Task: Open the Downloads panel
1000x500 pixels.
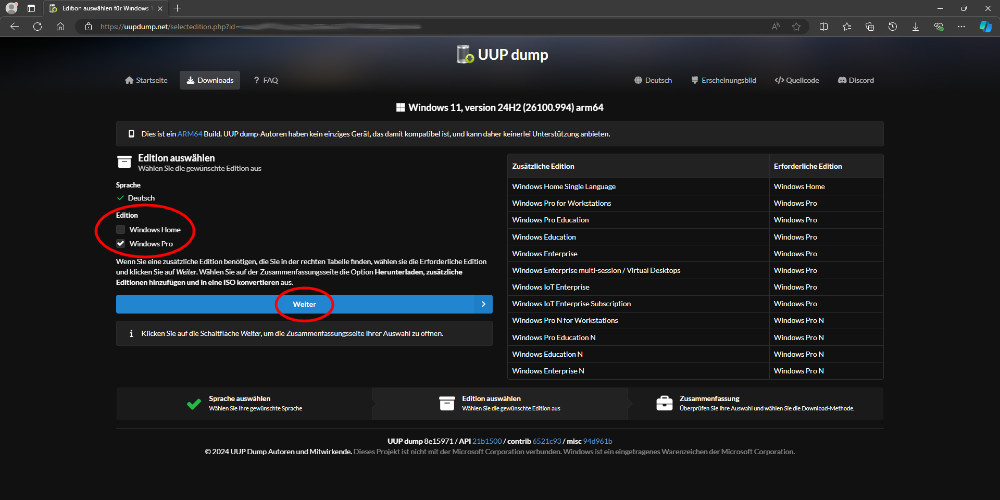Action: click(x=916, y=27)
